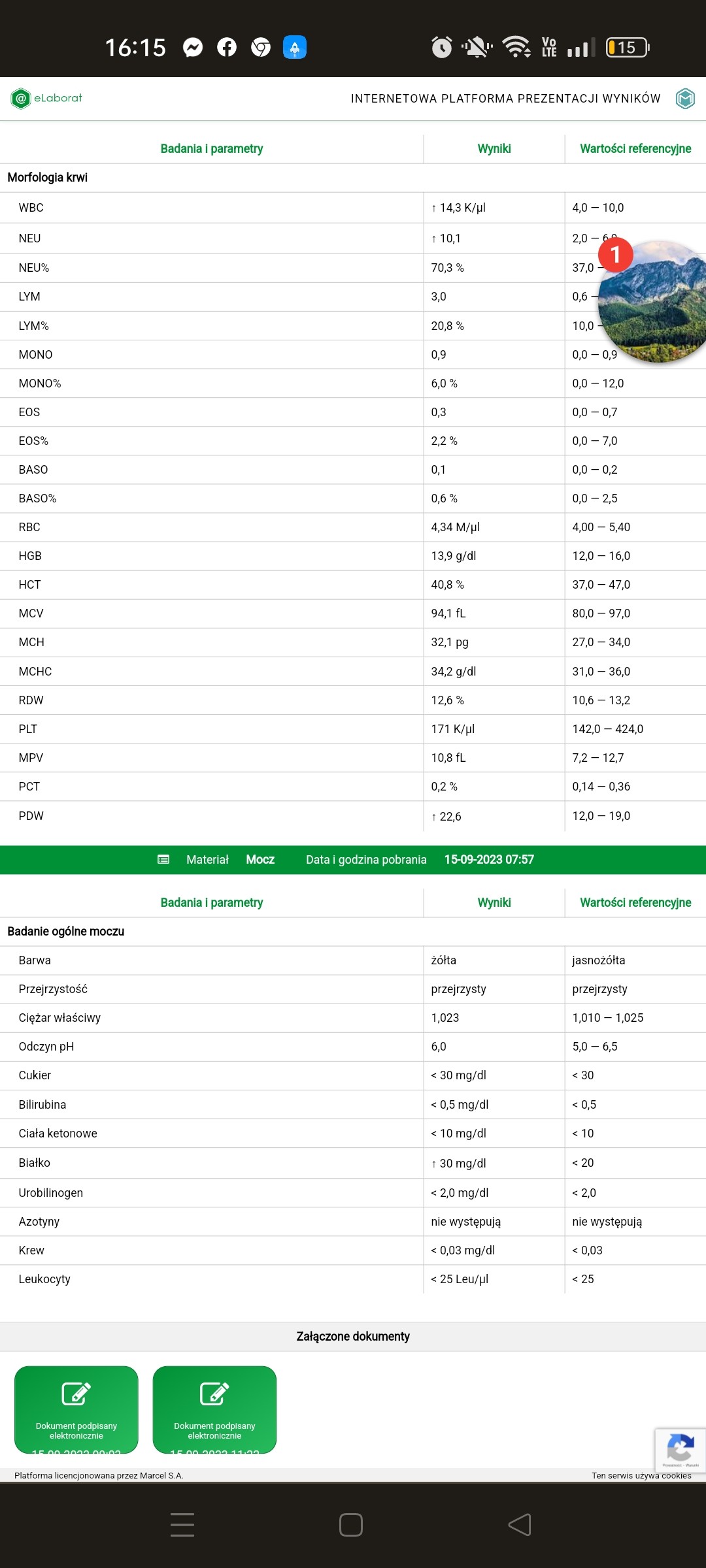
Task: Tap the Chrome notification icon
Action: (261, 47)
